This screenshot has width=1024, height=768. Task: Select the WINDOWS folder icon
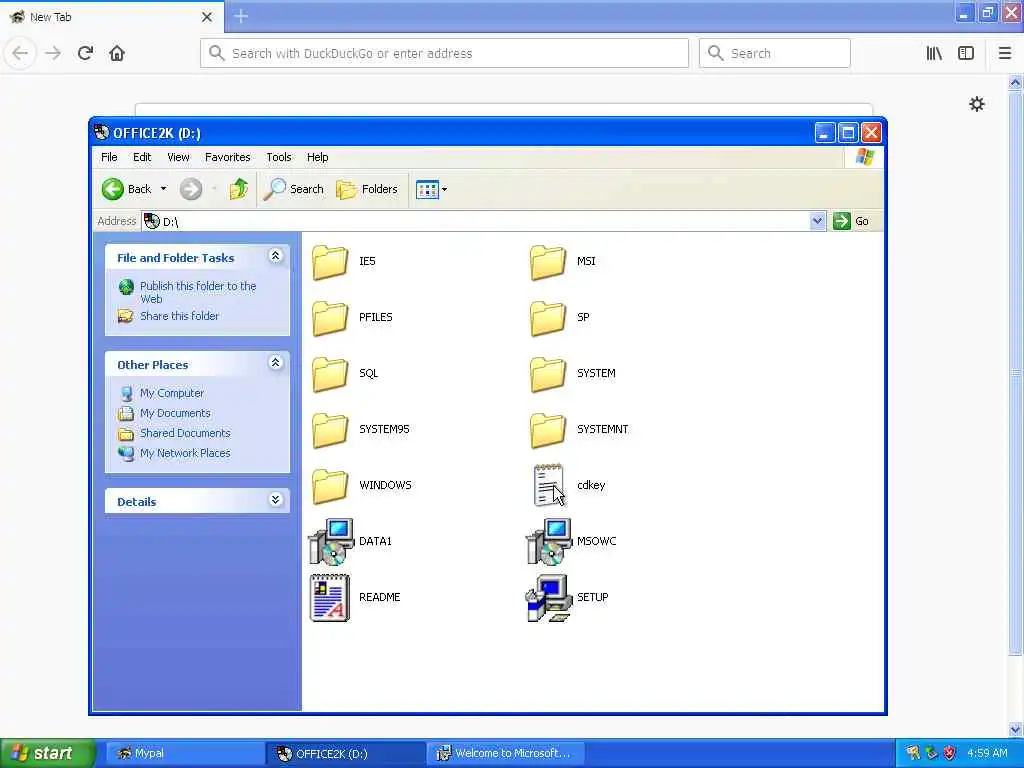coord(330,487)
